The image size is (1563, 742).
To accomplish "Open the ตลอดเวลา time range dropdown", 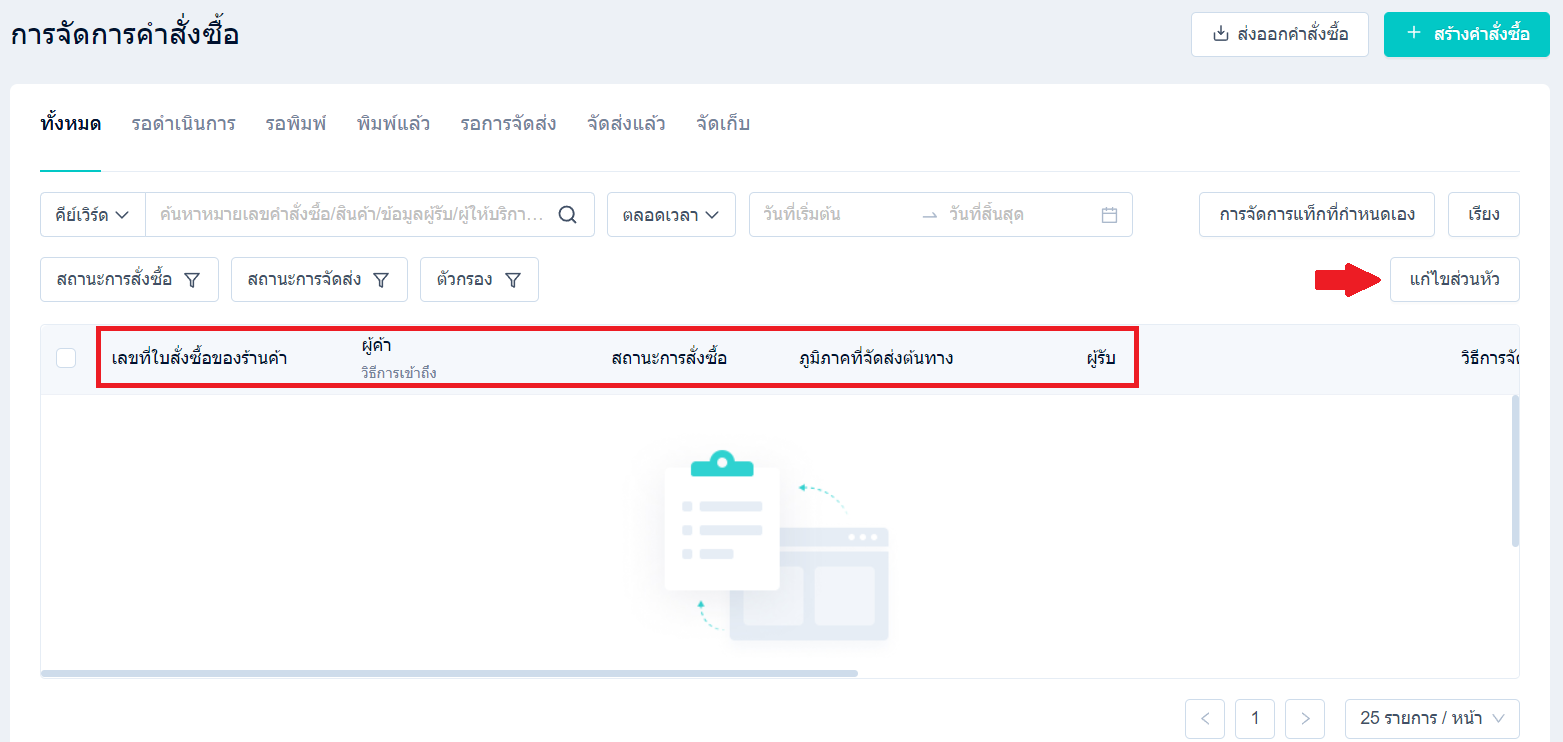I will 671,215.
